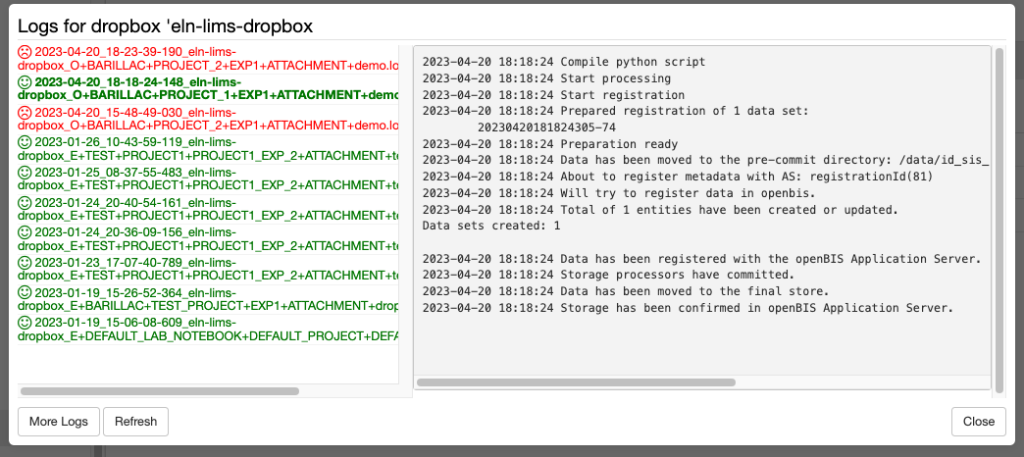
Task: Click smiley icon of 20-40-54-161 log entry
Action: point(24,202)
